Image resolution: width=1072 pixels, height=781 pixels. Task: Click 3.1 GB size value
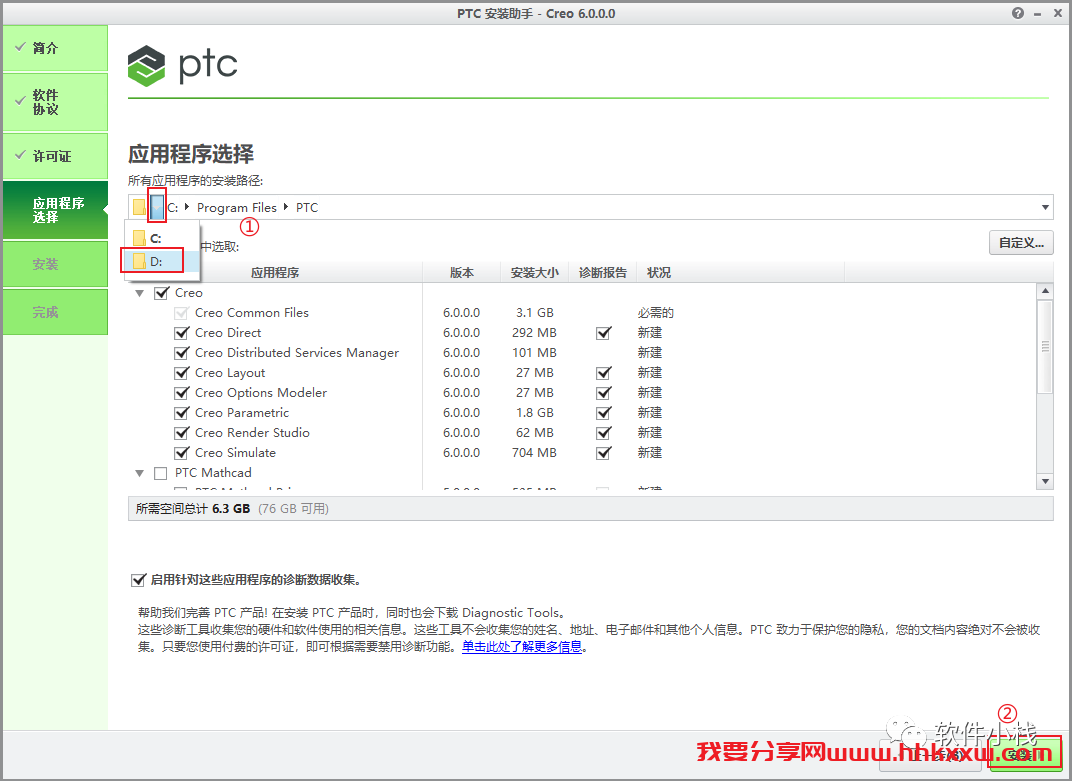click(x=535, y=313)
